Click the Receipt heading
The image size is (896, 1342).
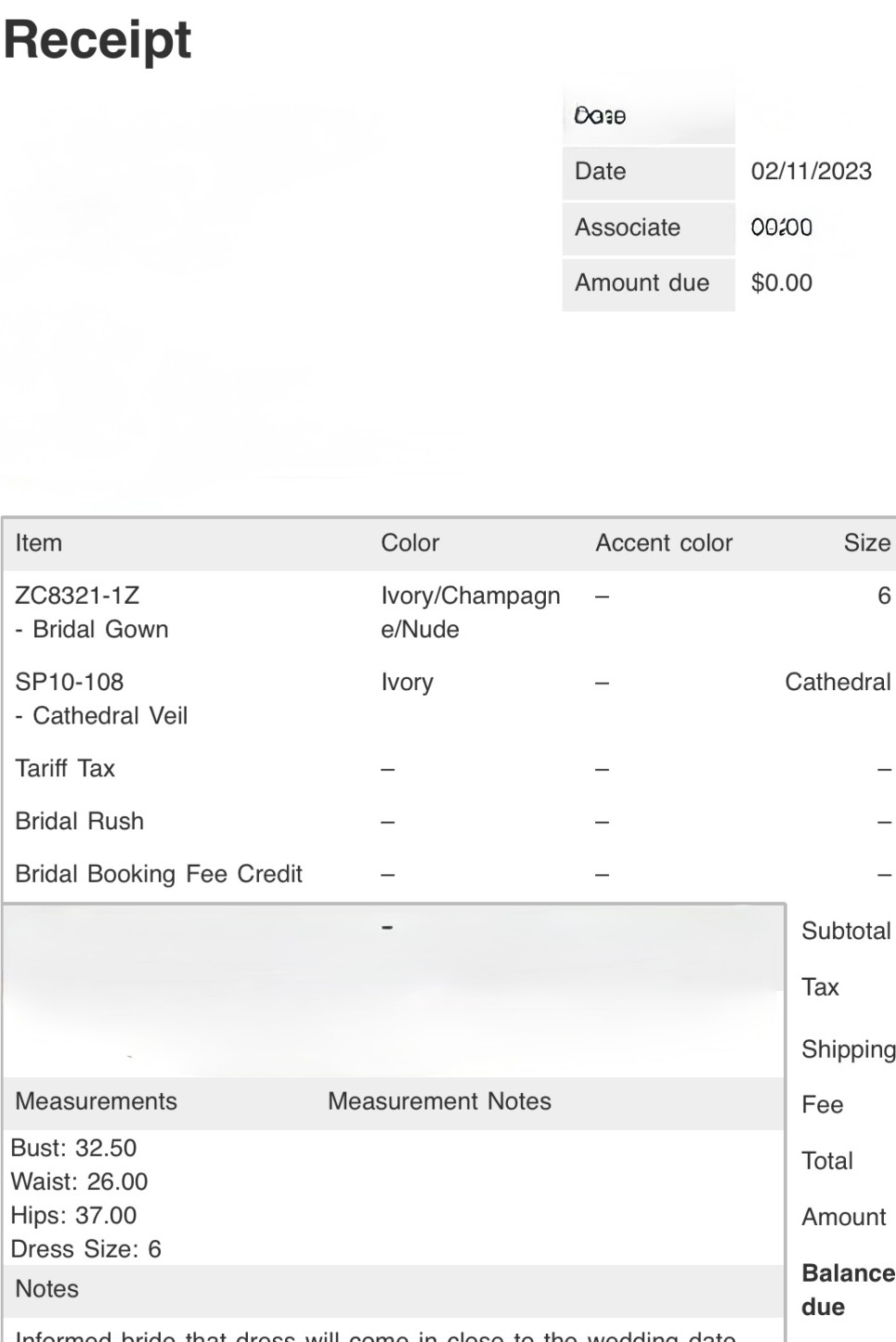click(x=97, y=40)
